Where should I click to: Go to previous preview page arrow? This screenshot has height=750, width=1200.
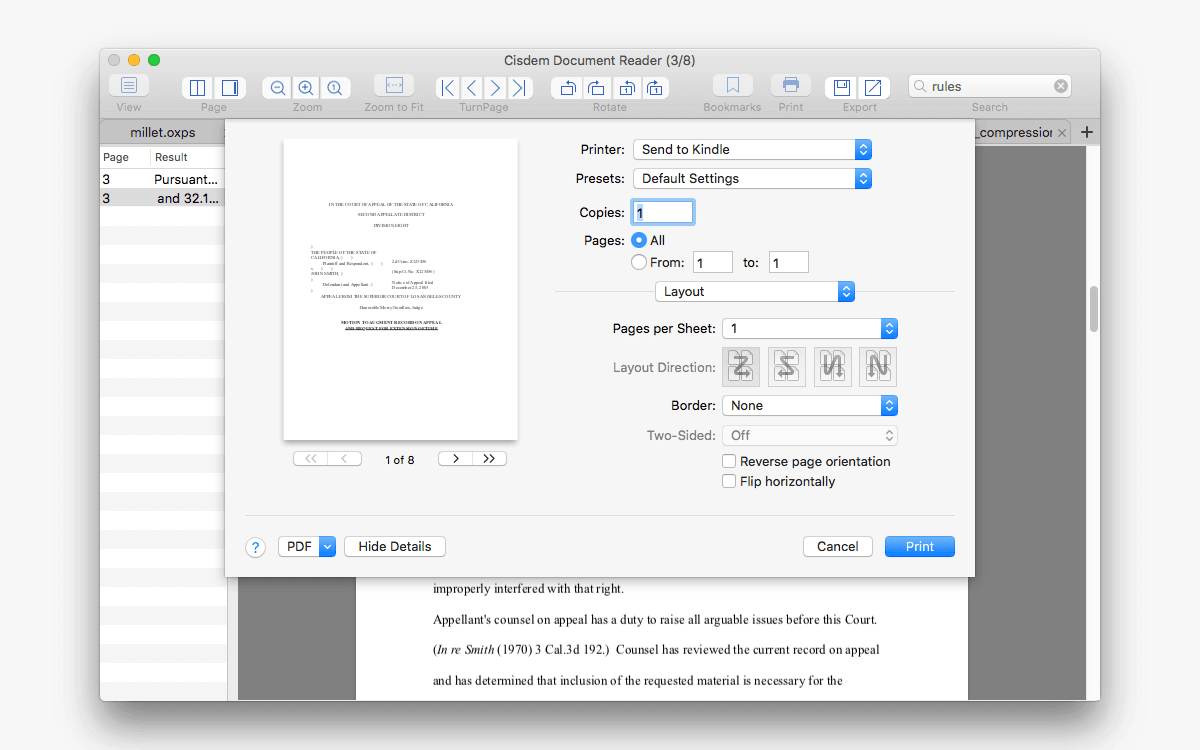[344, 459]
